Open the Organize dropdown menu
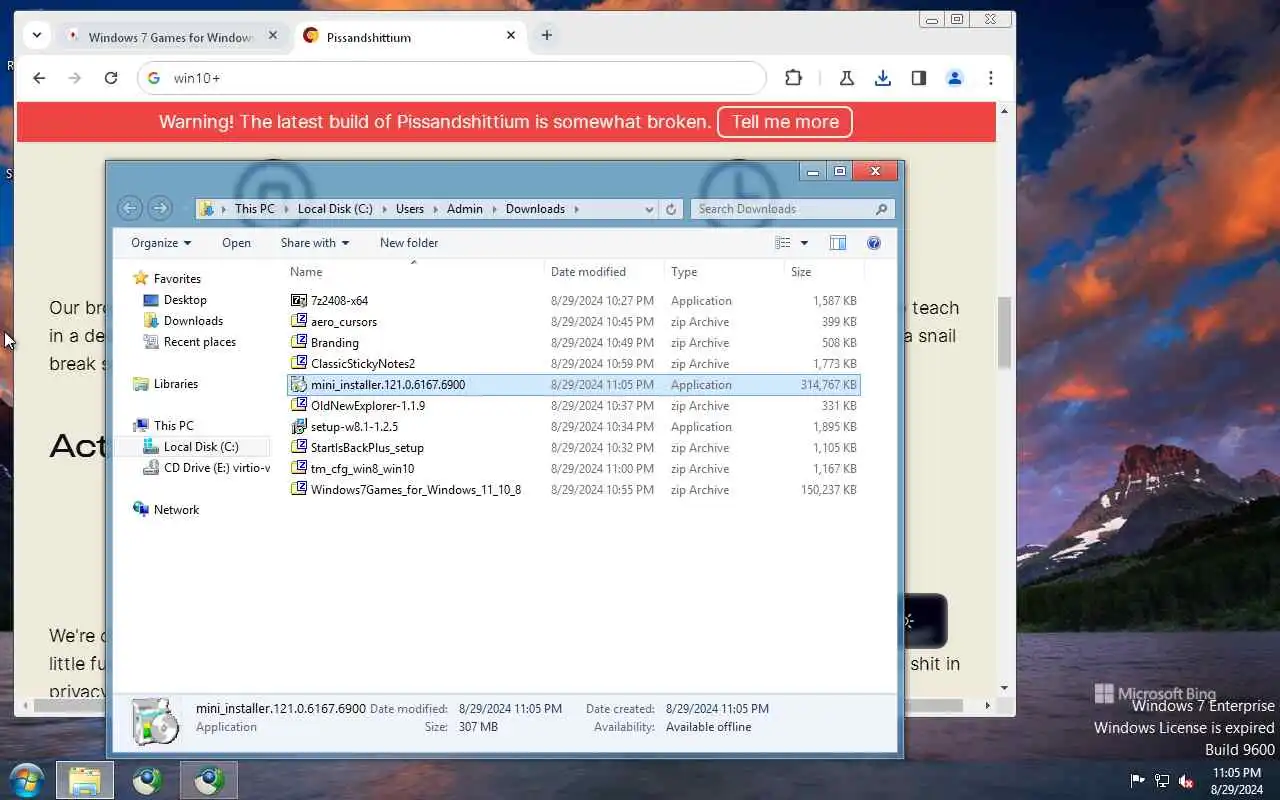This screenshot has width=1280, height=800. click(x=161, y=243)
